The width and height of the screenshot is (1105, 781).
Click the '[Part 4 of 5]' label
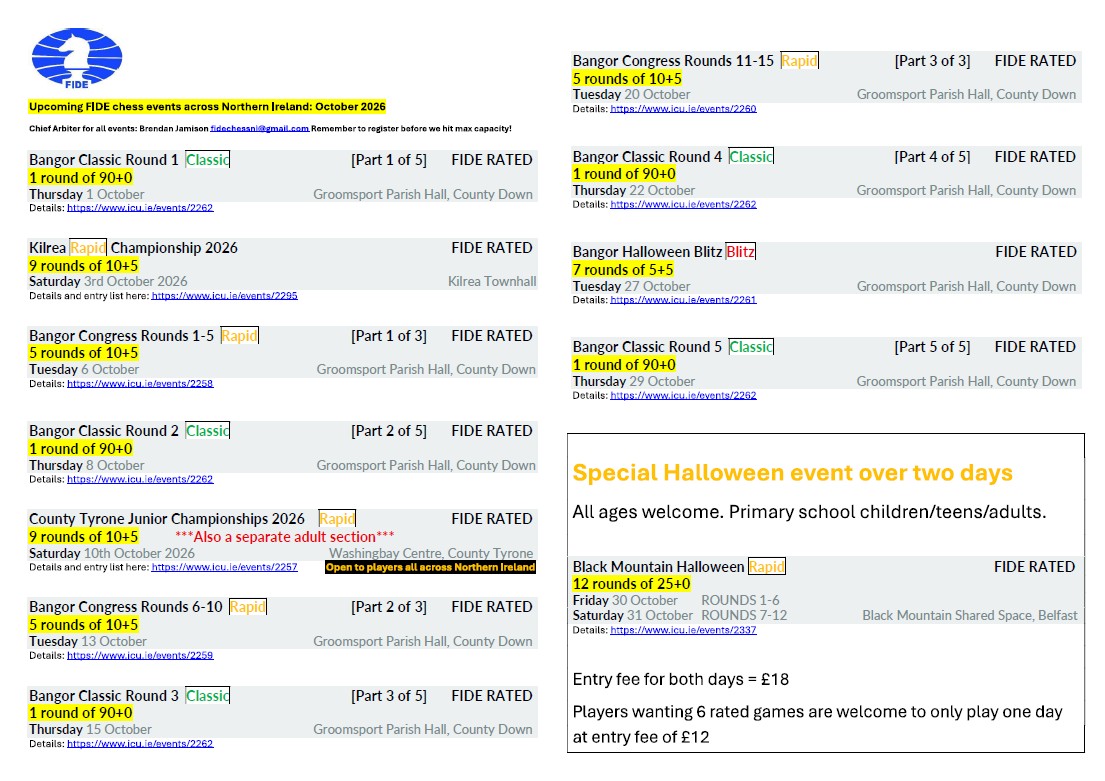(x=932, y=156)
